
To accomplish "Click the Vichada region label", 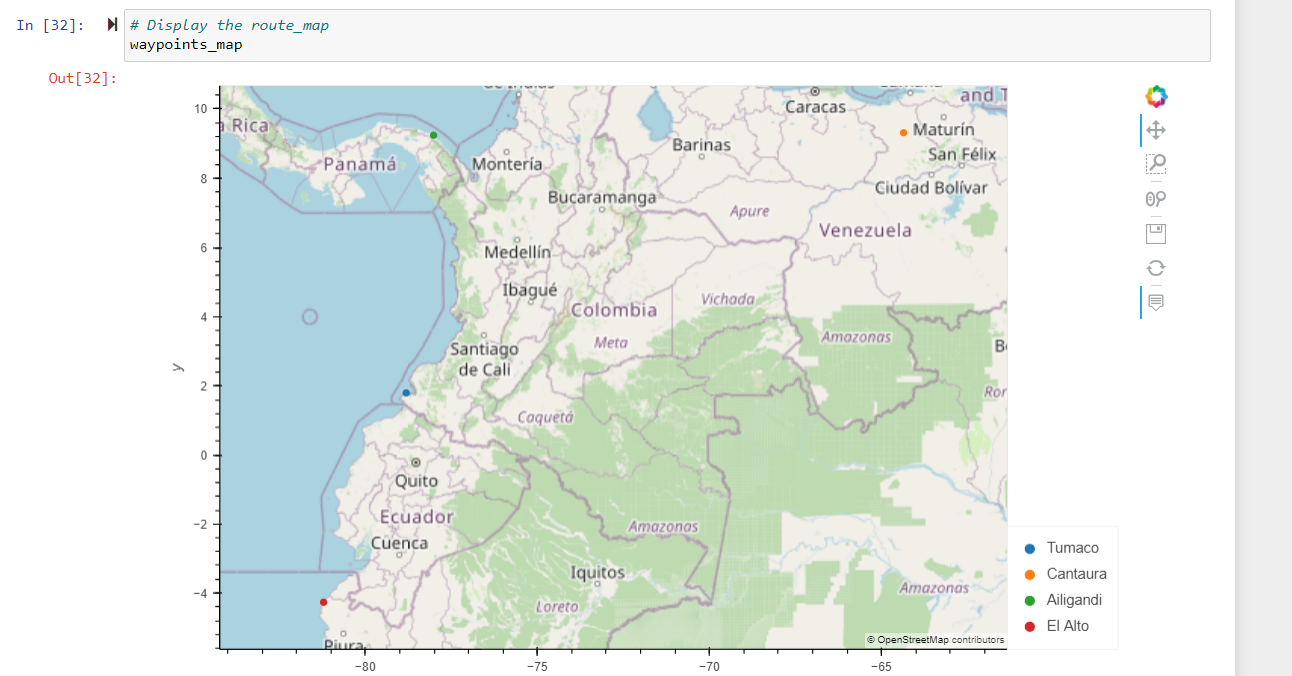I will 728,299.
